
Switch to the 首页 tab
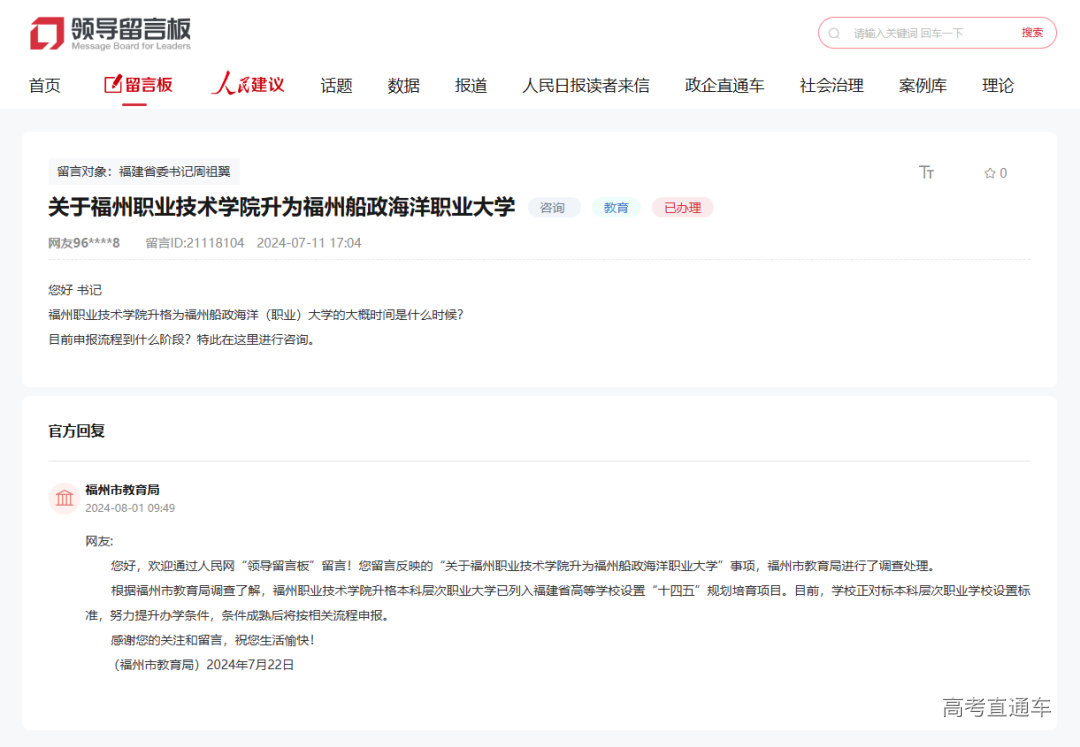click(44, 86)
